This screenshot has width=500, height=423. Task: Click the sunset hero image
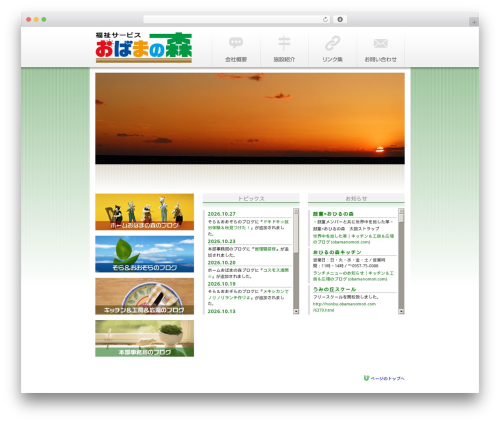250,118
